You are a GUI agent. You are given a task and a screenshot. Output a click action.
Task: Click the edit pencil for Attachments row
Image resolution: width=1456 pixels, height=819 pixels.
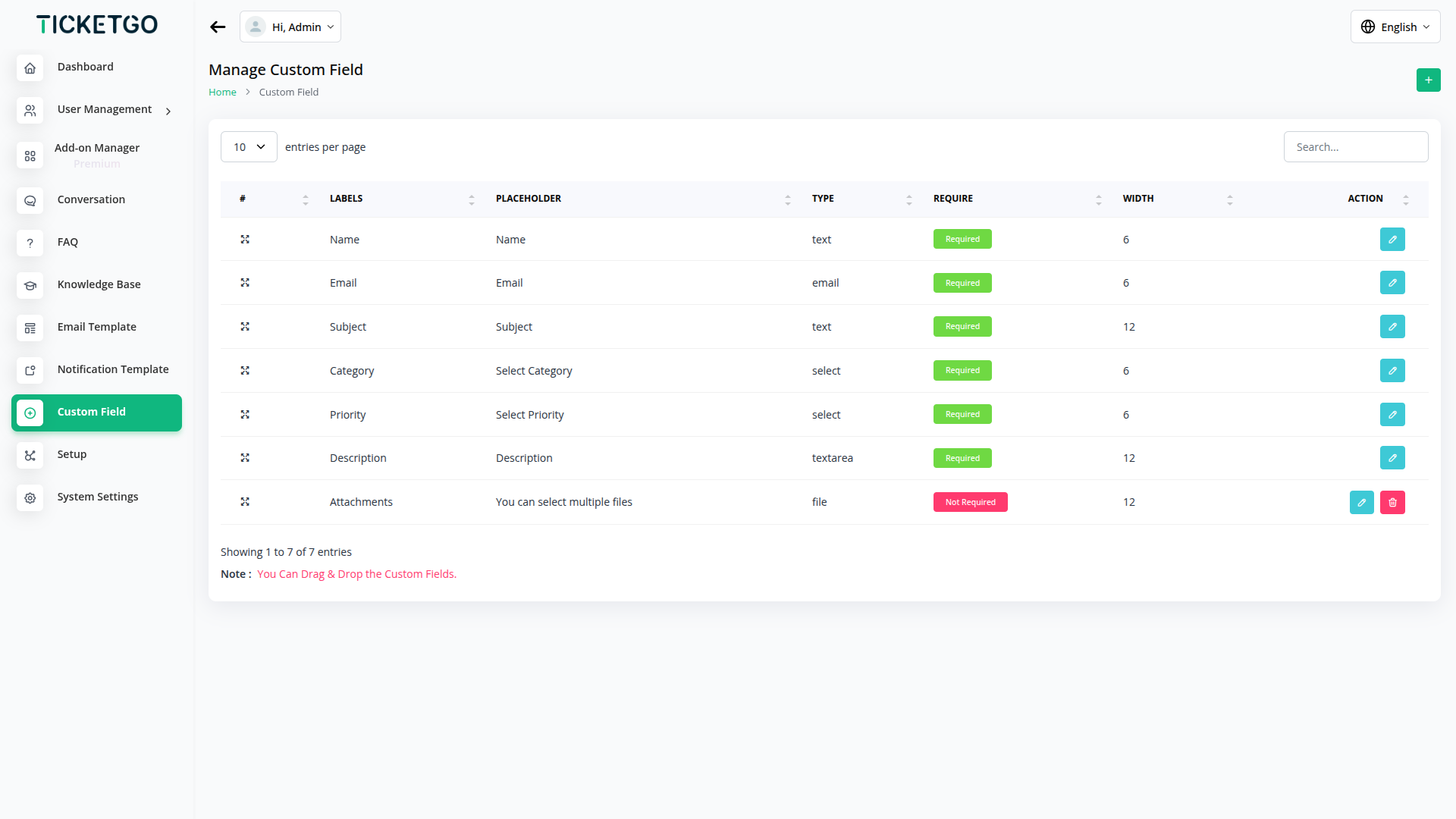click(x=1361, y=502)
